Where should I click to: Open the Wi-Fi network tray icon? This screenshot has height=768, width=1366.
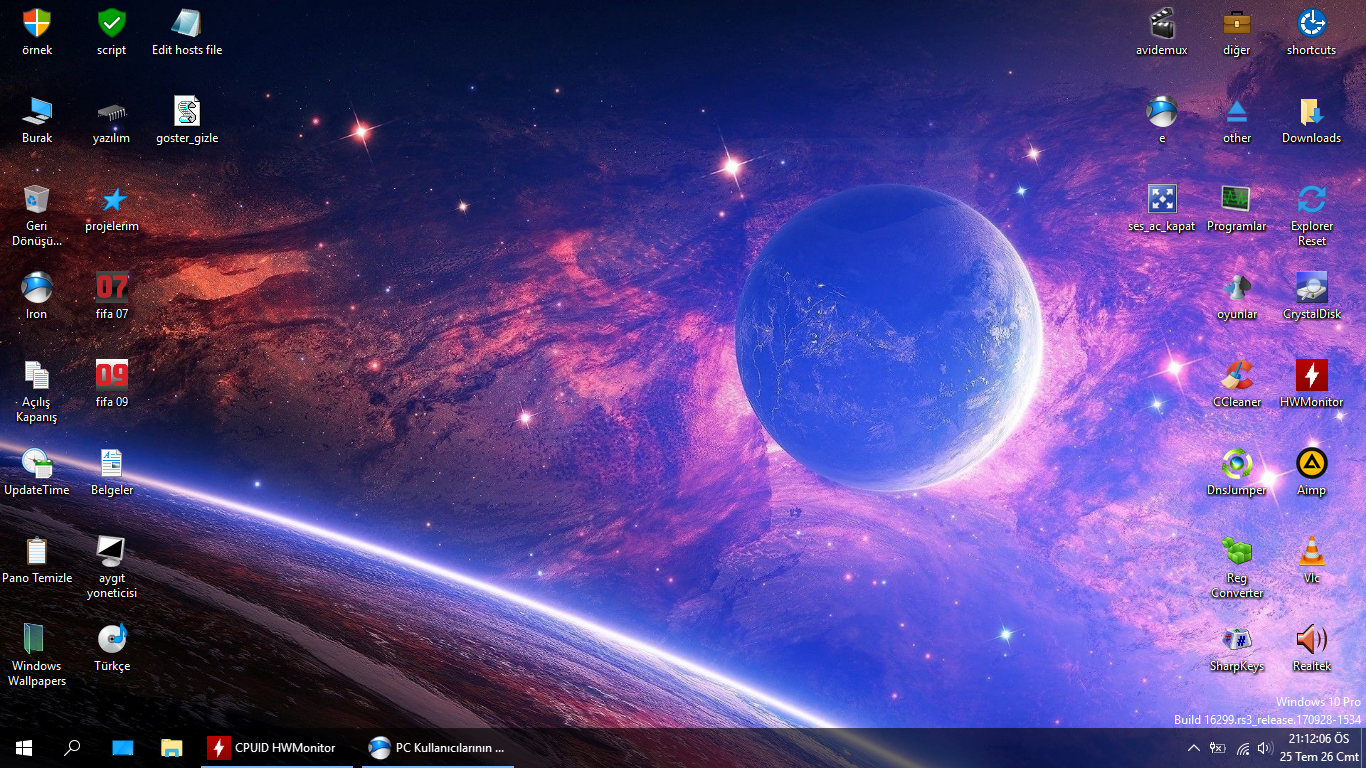[1243, 748]
